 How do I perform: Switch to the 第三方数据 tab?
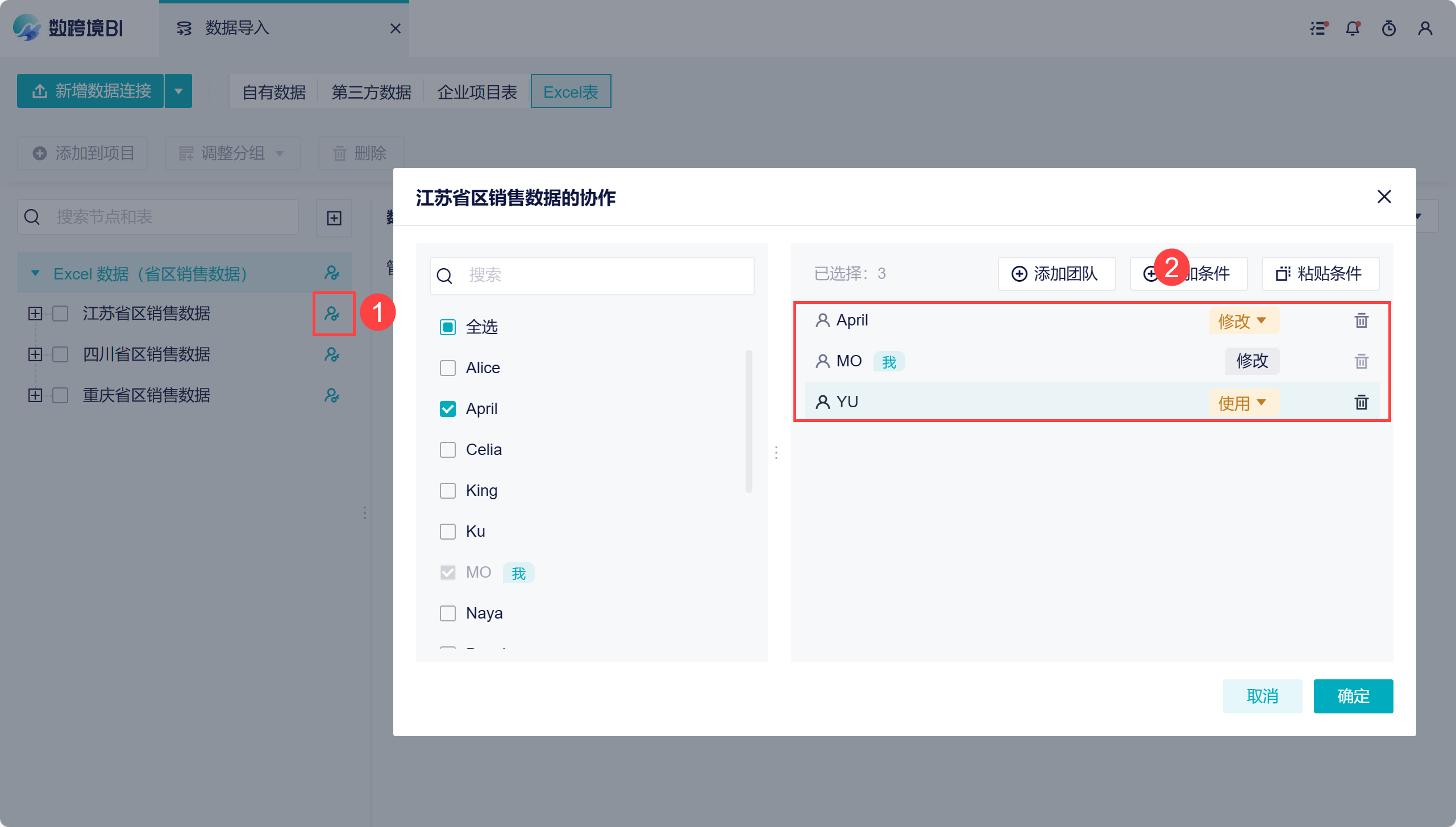pyautogui.click(x=371, y=92)
